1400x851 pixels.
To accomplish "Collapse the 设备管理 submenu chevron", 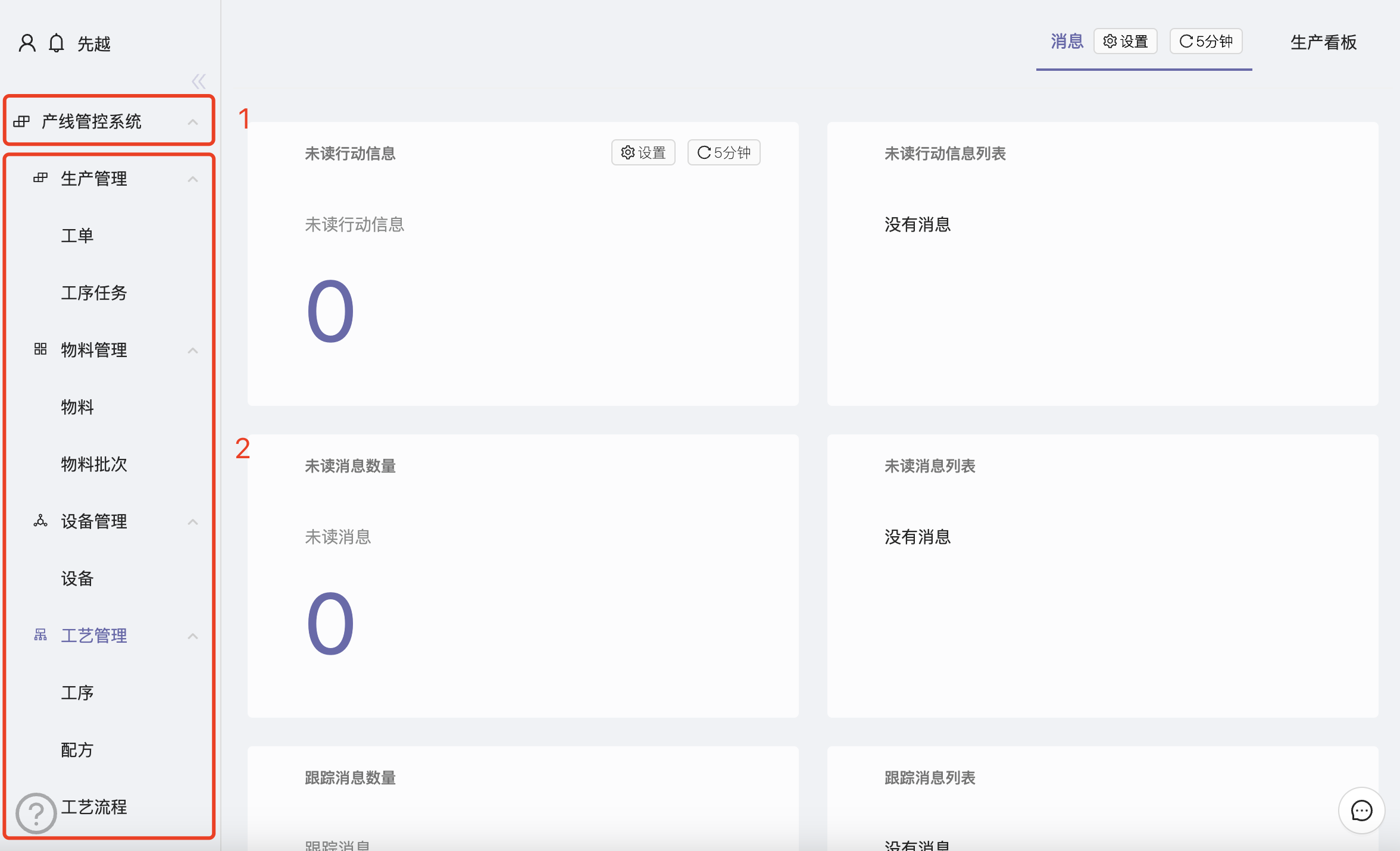I will tap(193, 522).
